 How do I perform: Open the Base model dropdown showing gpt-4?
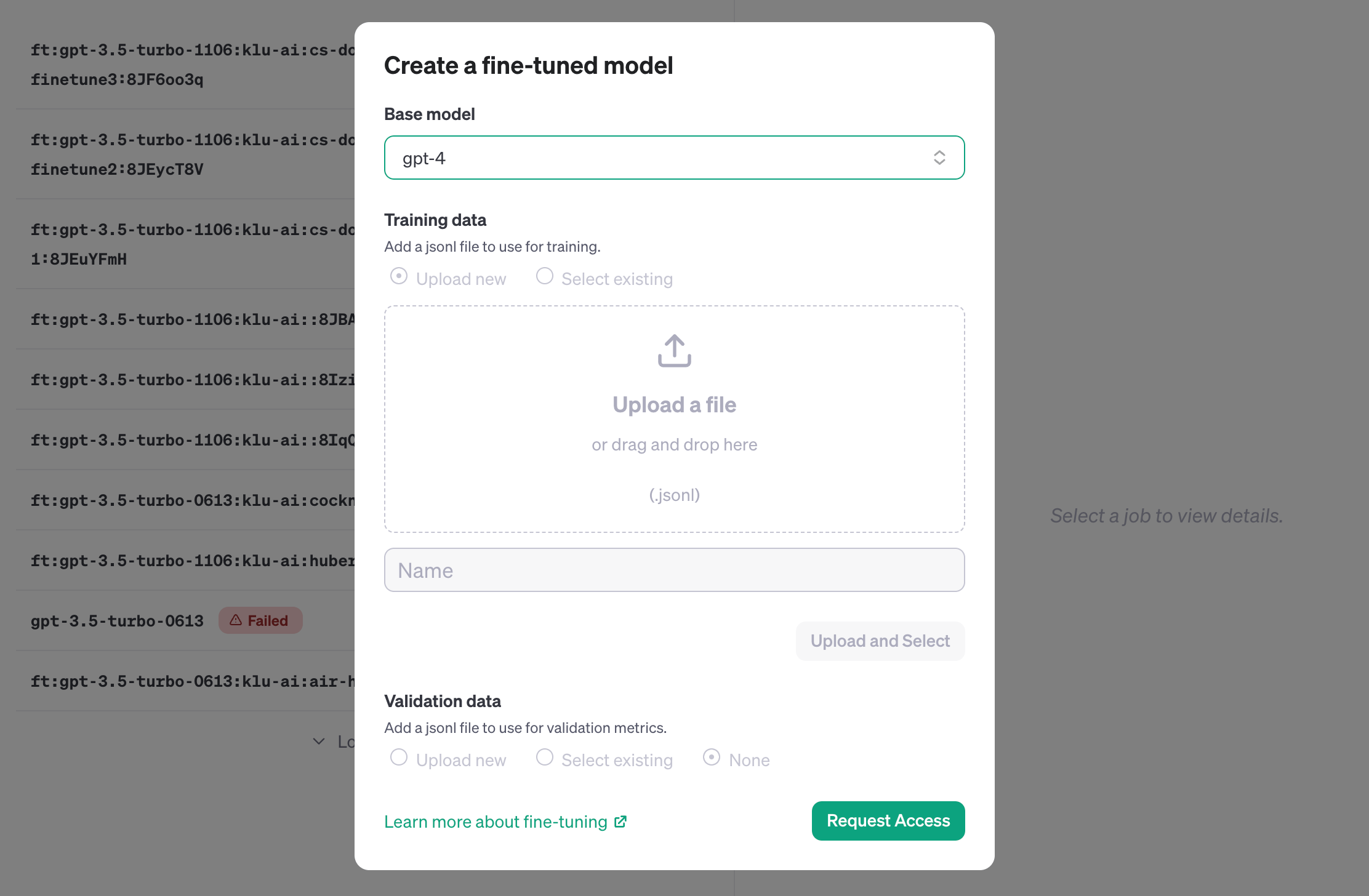(x=674, y=158)
